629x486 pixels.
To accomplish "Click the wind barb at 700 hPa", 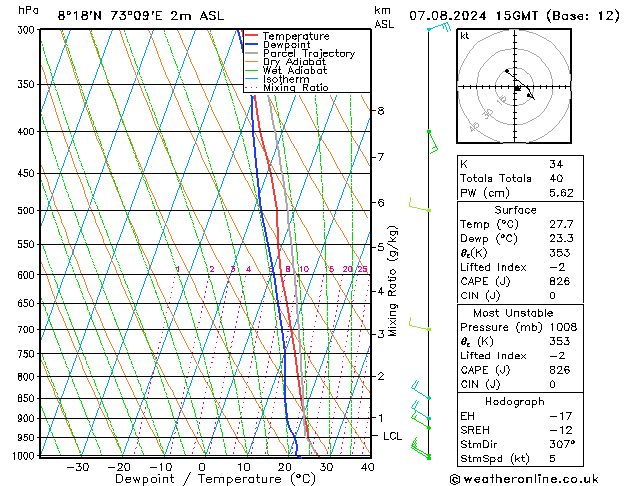I will 420,324.
